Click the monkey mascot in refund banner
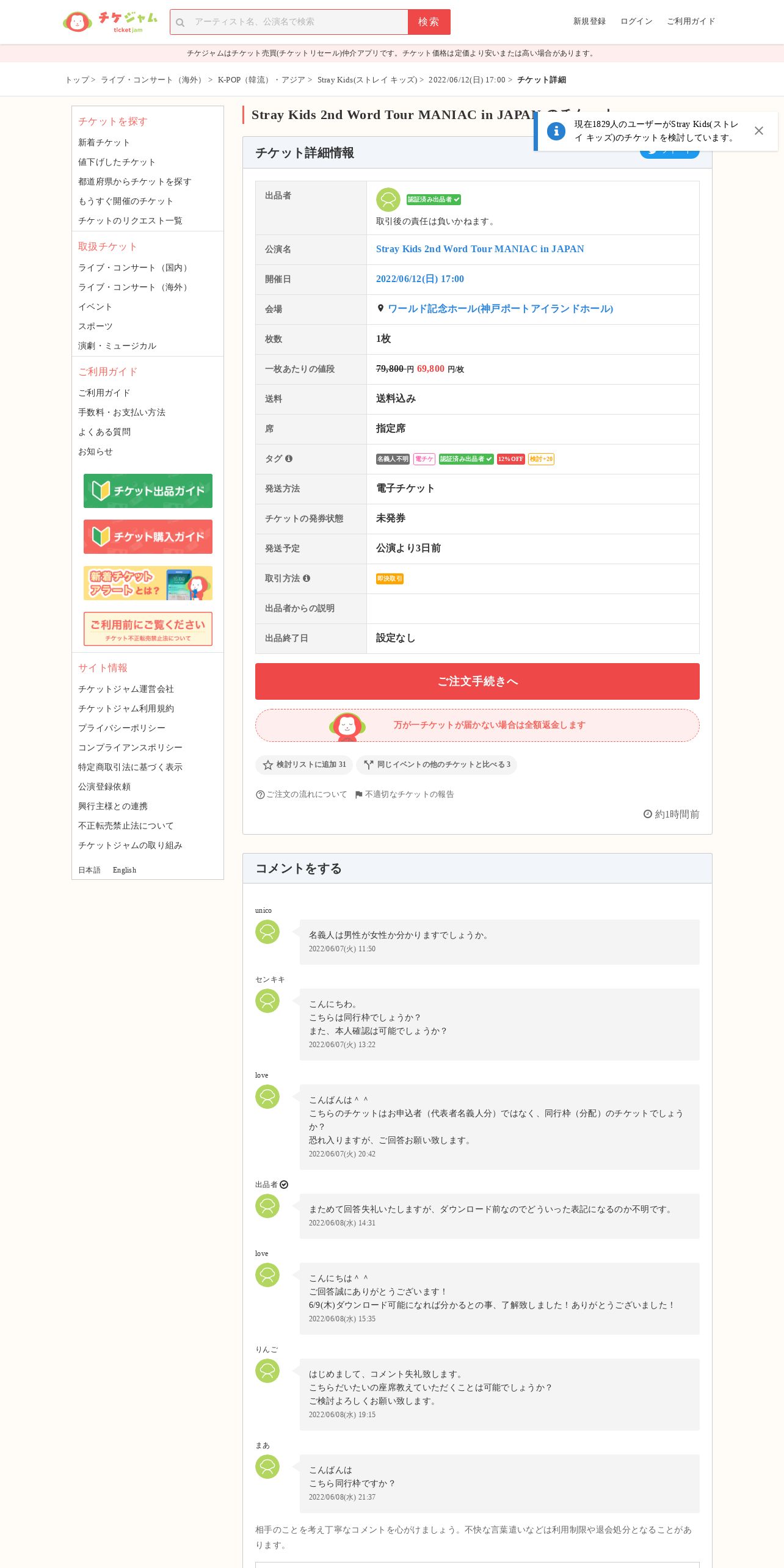This screenshot has height=1568, width=784. [347, 726]
